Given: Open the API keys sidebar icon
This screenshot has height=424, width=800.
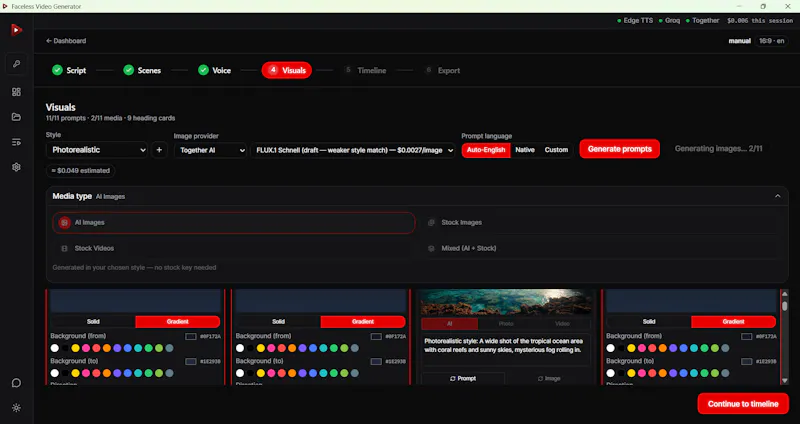Looking at the screenshot, I should (x=16, y=64).
